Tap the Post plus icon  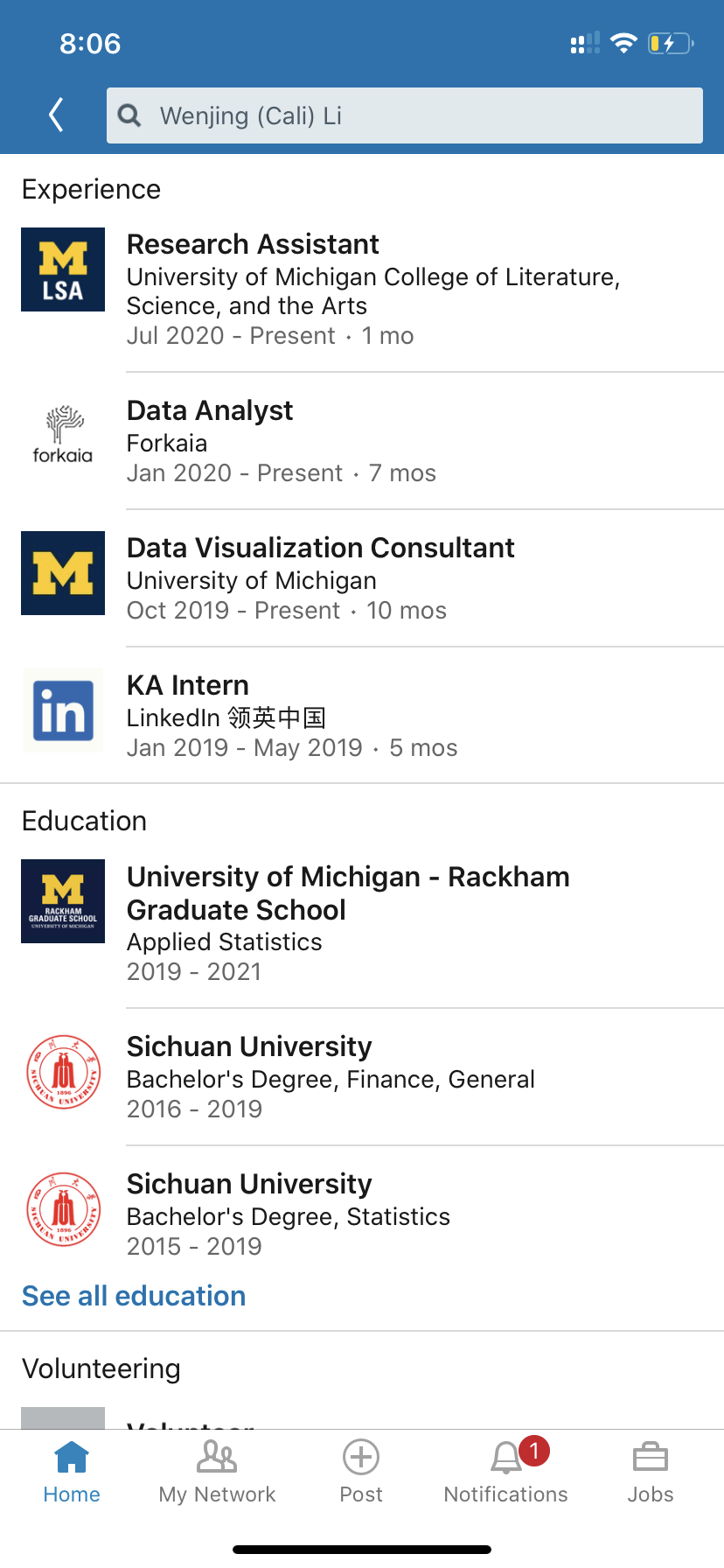[361, 1459]
